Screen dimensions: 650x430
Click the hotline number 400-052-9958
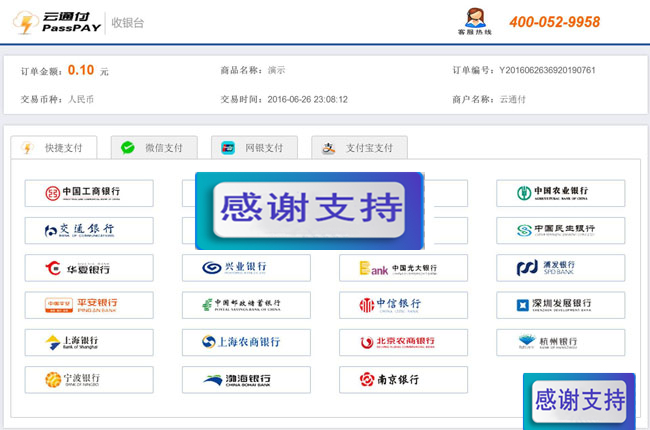555,22
